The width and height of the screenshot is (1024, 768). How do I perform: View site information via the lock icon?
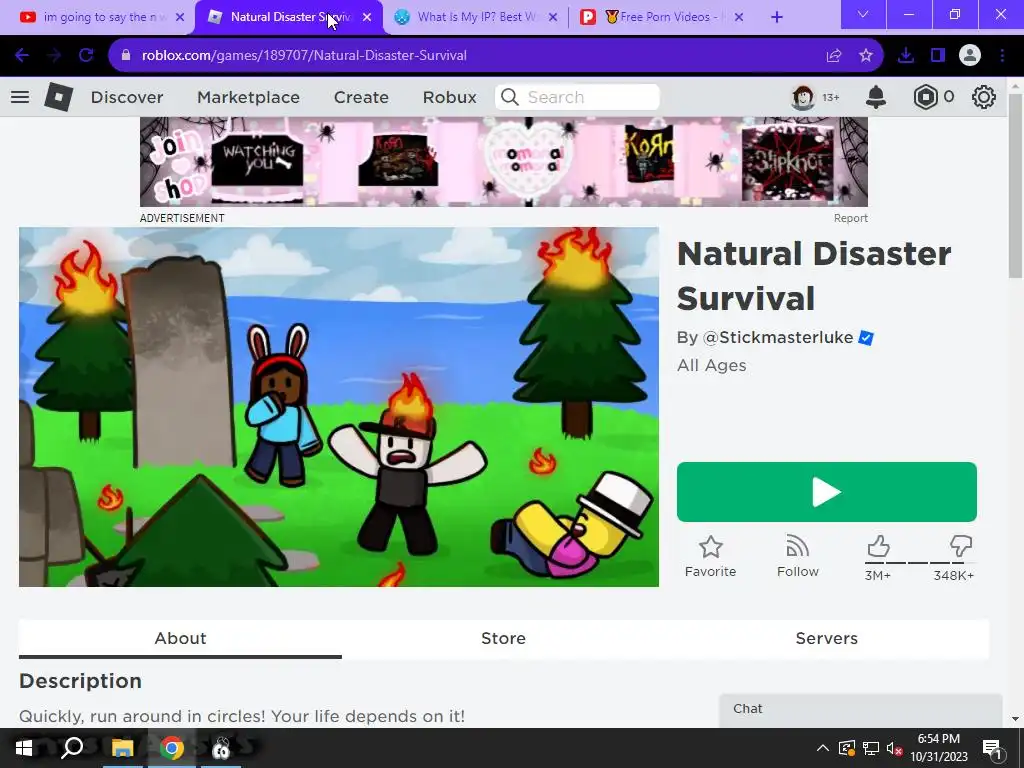point(126,56)
